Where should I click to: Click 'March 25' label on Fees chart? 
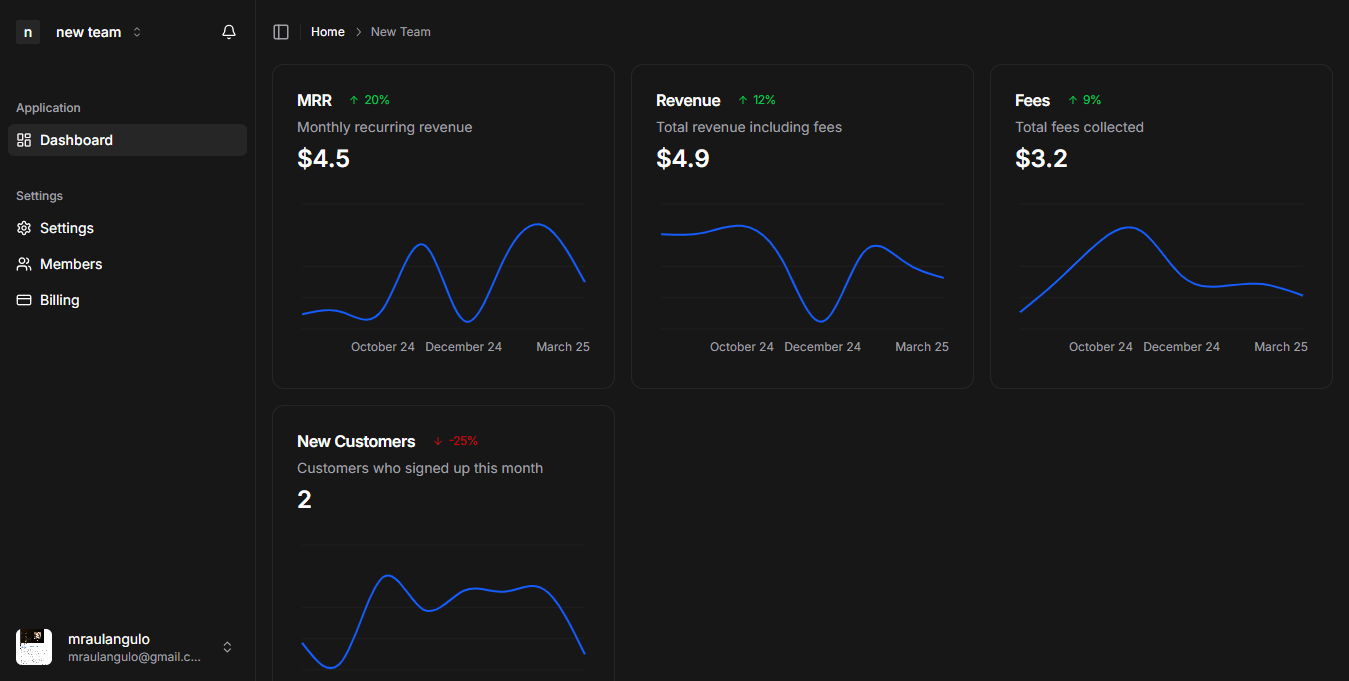click(x=1281, y=347)
